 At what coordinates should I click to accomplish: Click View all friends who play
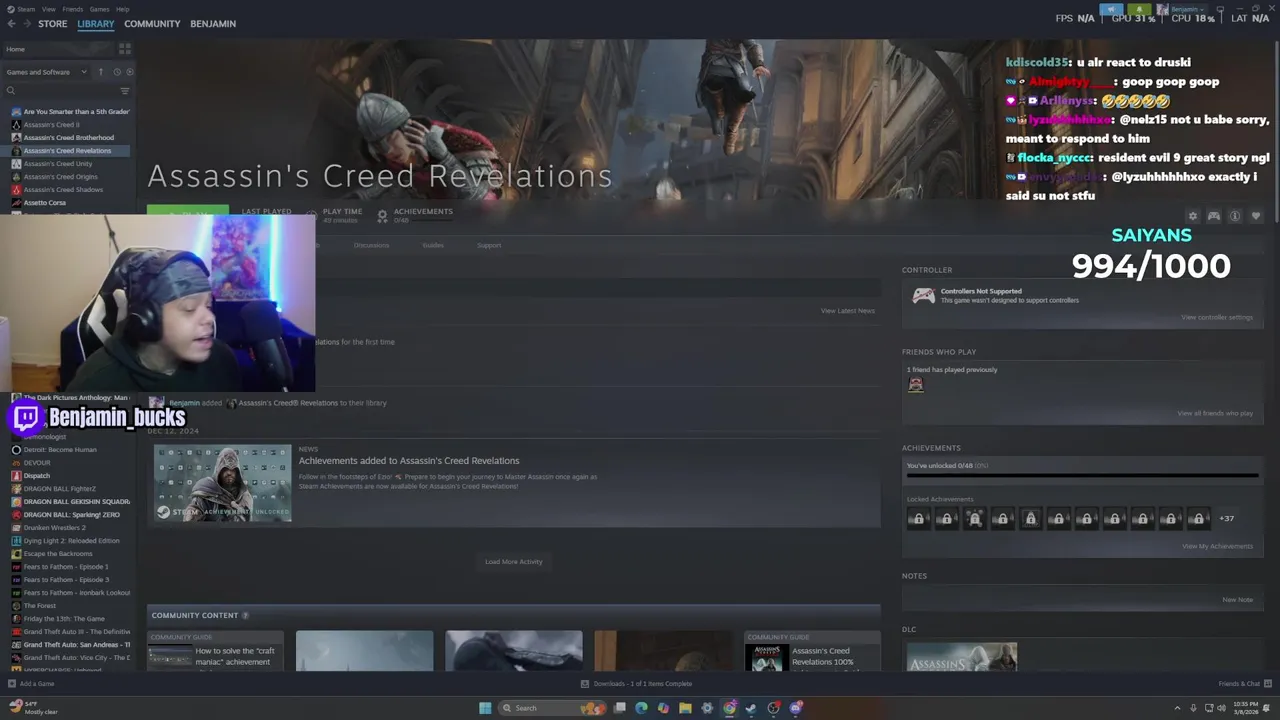point(1215,413)
